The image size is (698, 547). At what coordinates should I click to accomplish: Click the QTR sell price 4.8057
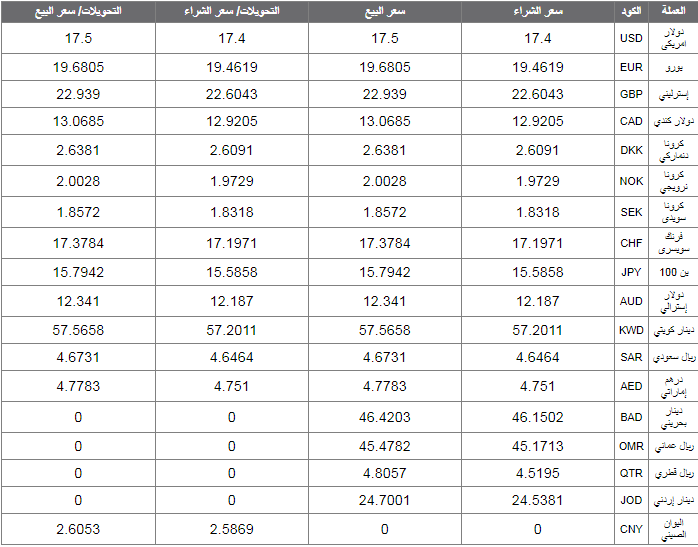(x=385, y=473)
